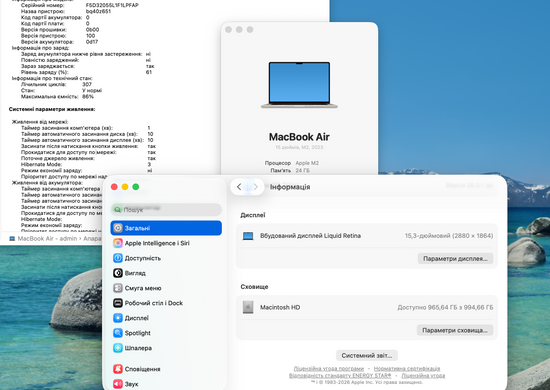This screenshot has height=390, width=550.
Task: Select the Системні параметри живлення heading
Action: coord(52,109)
